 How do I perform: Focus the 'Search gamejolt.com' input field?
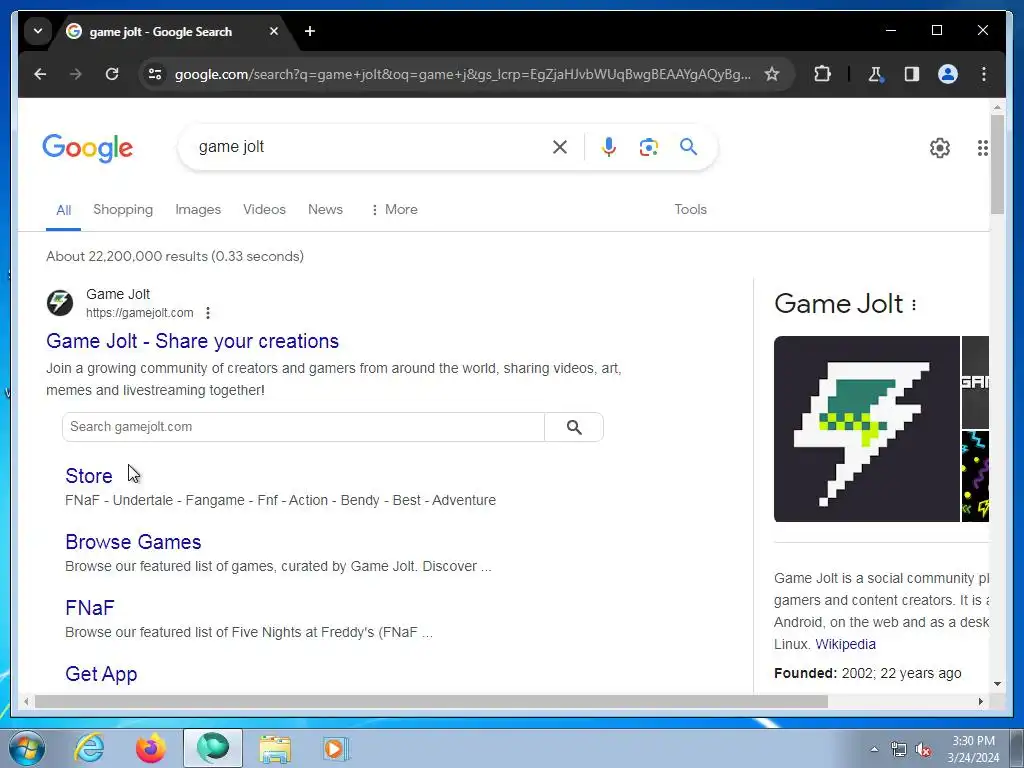pyautogui.click(x=303, y=427)
